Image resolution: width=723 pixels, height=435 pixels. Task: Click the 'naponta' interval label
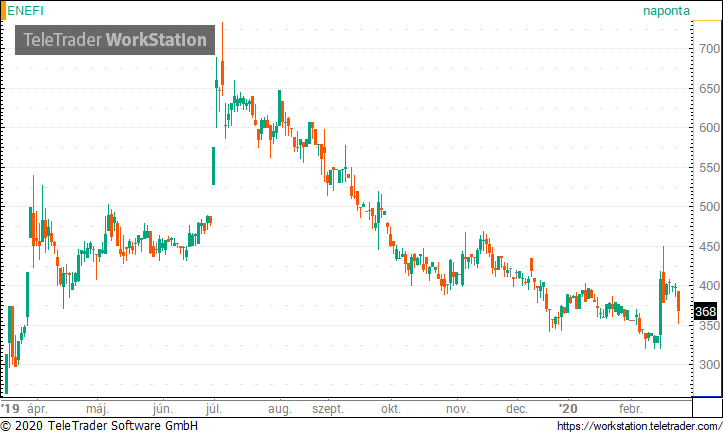(x=666, y=11)
